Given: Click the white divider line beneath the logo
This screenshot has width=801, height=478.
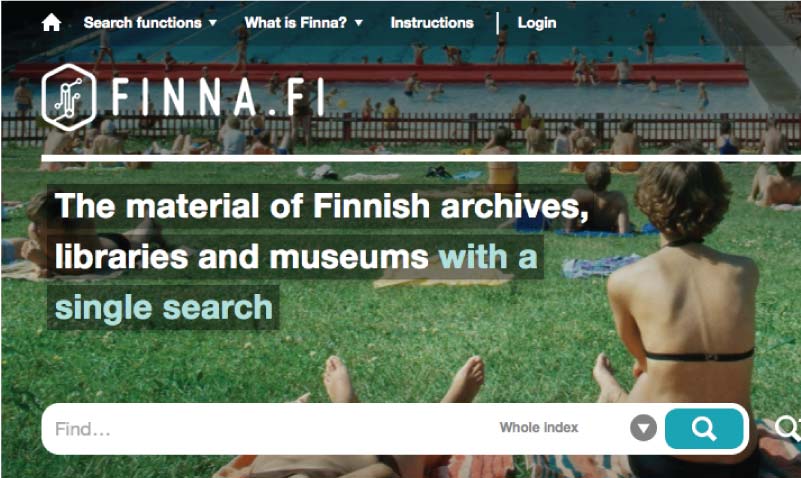Looking at the screenshot, I should click(421, 158).
